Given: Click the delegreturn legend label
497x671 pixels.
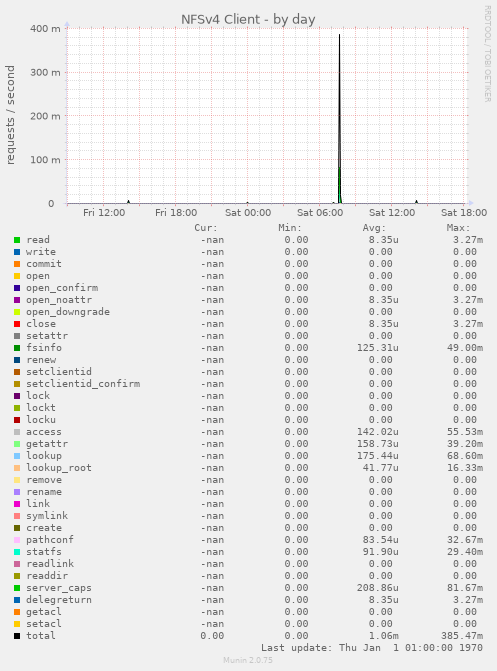Looking at the screenshot, I should 59,600.
